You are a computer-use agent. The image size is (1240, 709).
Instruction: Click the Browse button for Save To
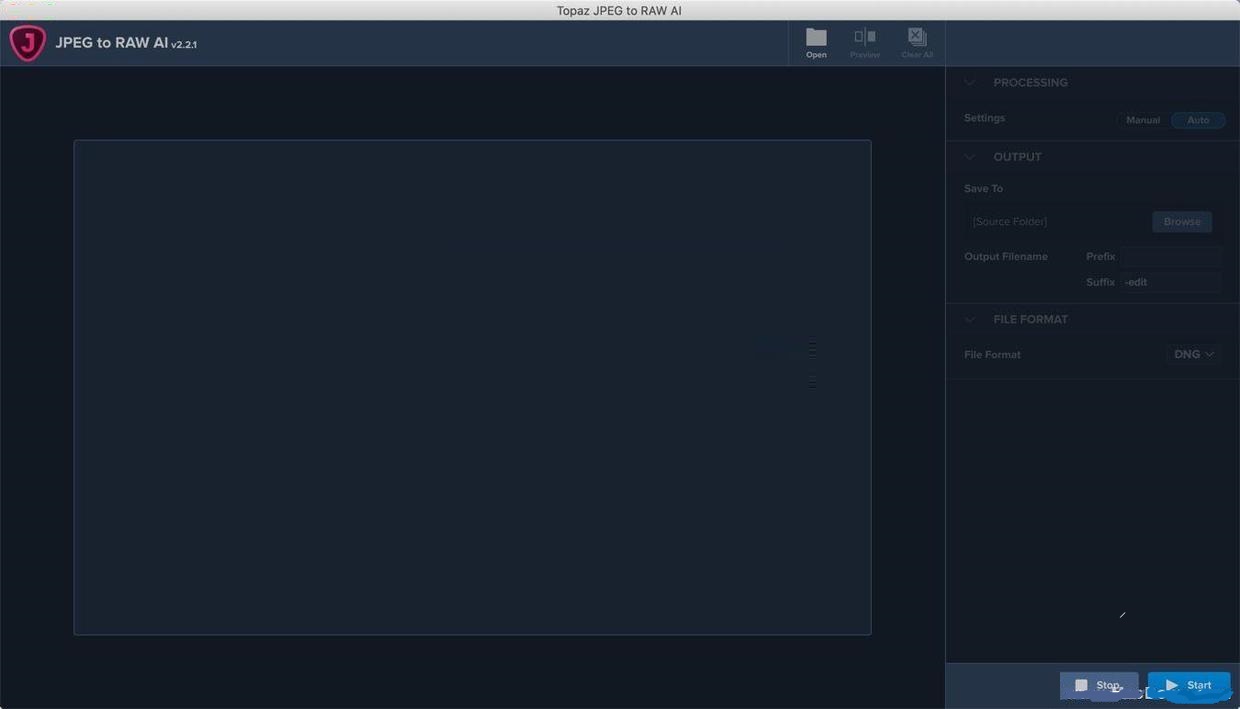click(x=1182, y=222)
